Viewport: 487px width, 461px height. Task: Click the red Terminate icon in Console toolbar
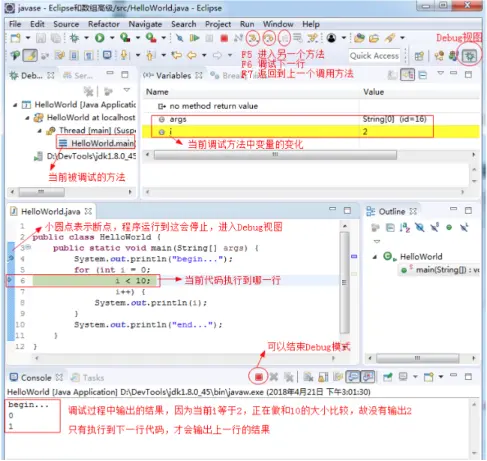[259, 377]
